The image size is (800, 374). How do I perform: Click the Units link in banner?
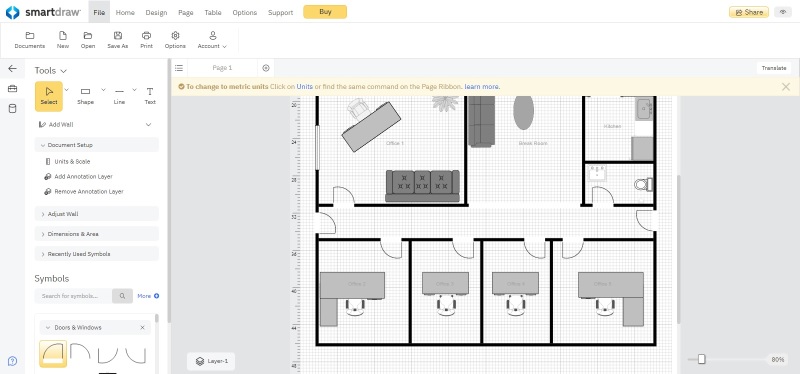pyautogui.click(x=305, y=87)
